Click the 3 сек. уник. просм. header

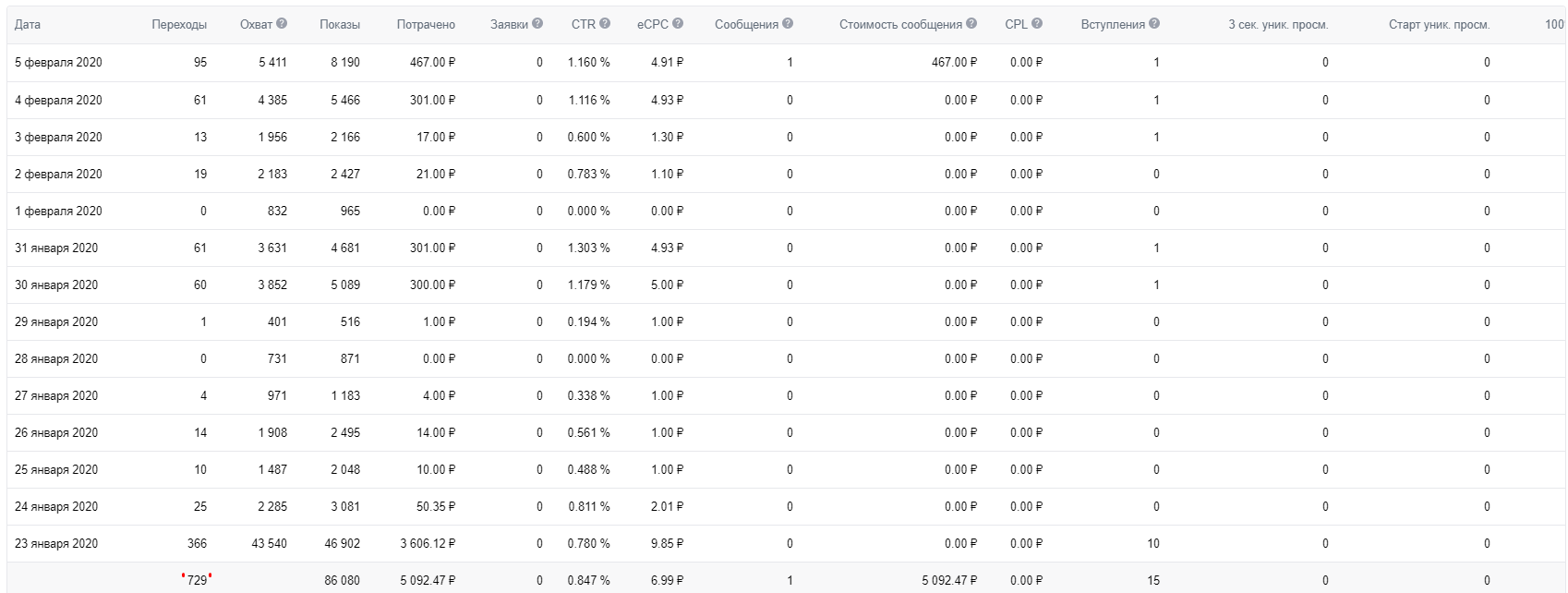coord(1278,25)
